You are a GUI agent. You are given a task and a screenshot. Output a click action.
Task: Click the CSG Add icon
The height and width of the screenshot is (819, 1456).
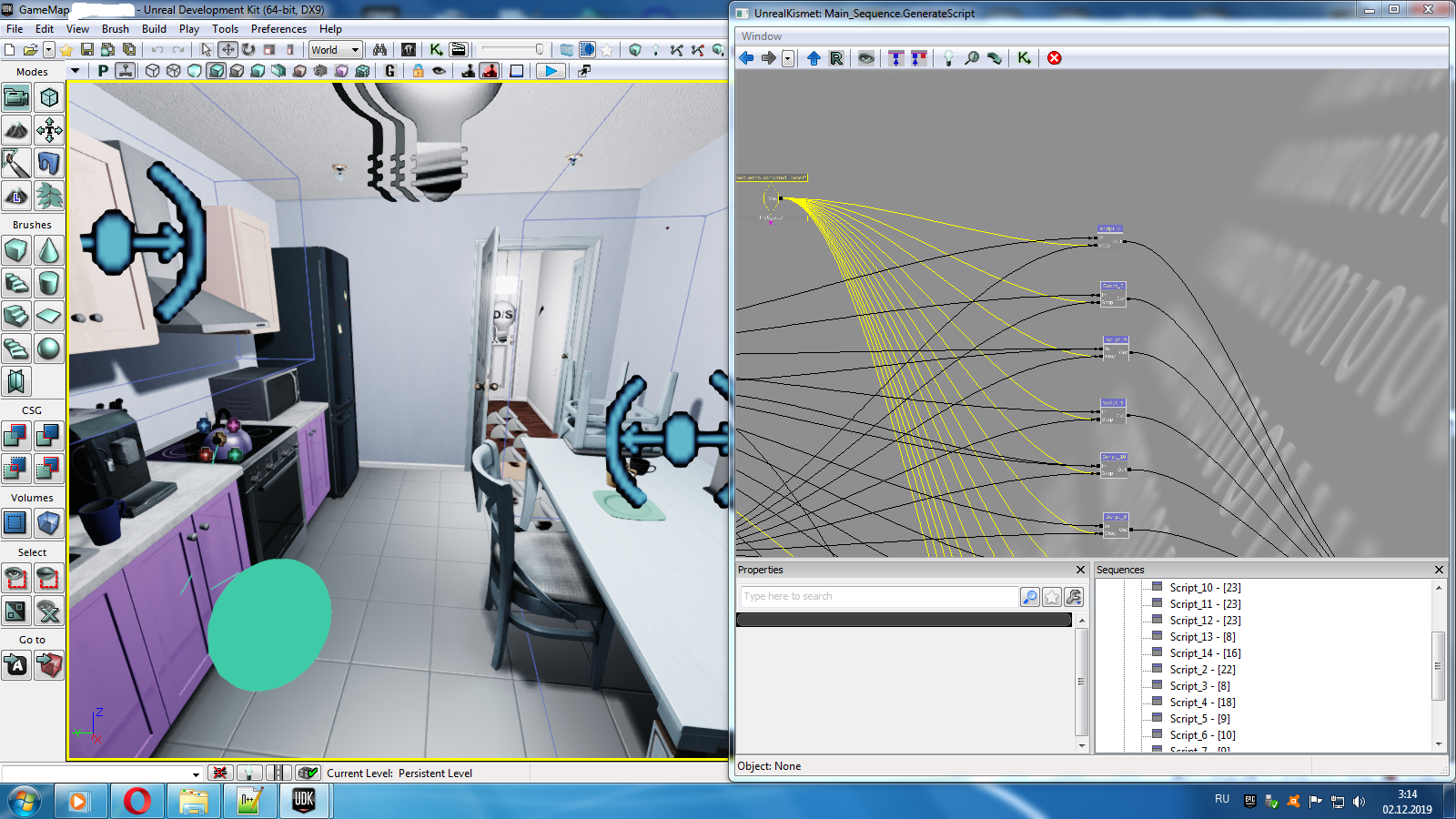pos(16,436)
